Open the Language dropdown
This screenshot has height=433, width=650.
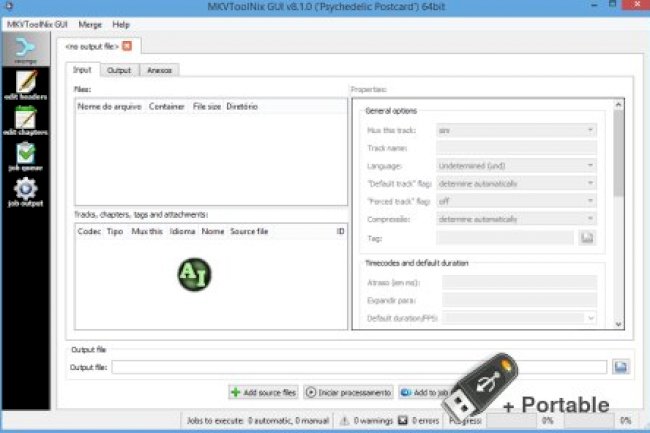[517, 166]
